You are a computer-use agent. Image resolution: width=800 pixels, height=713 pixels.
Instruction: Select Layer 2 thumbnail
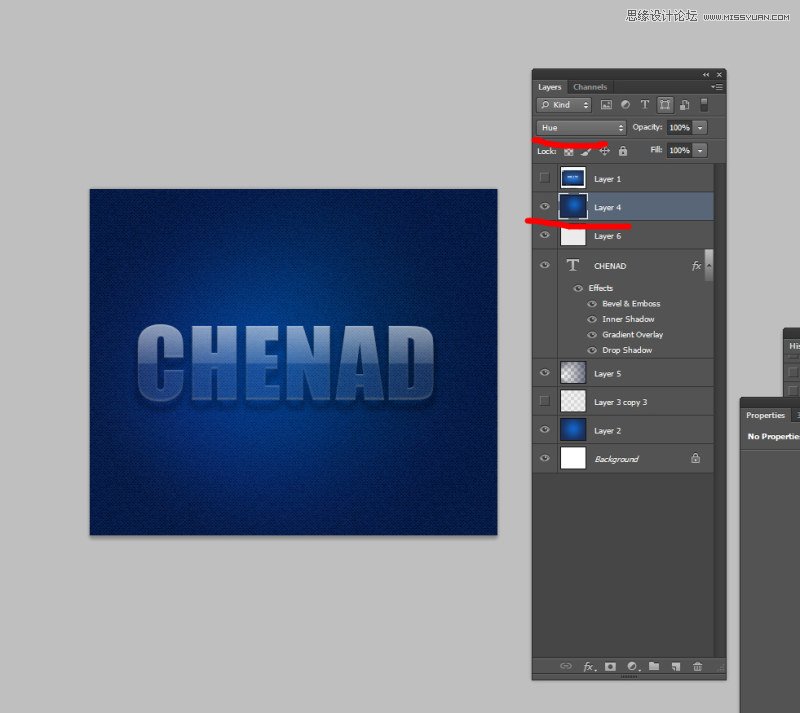click(572, 430)
